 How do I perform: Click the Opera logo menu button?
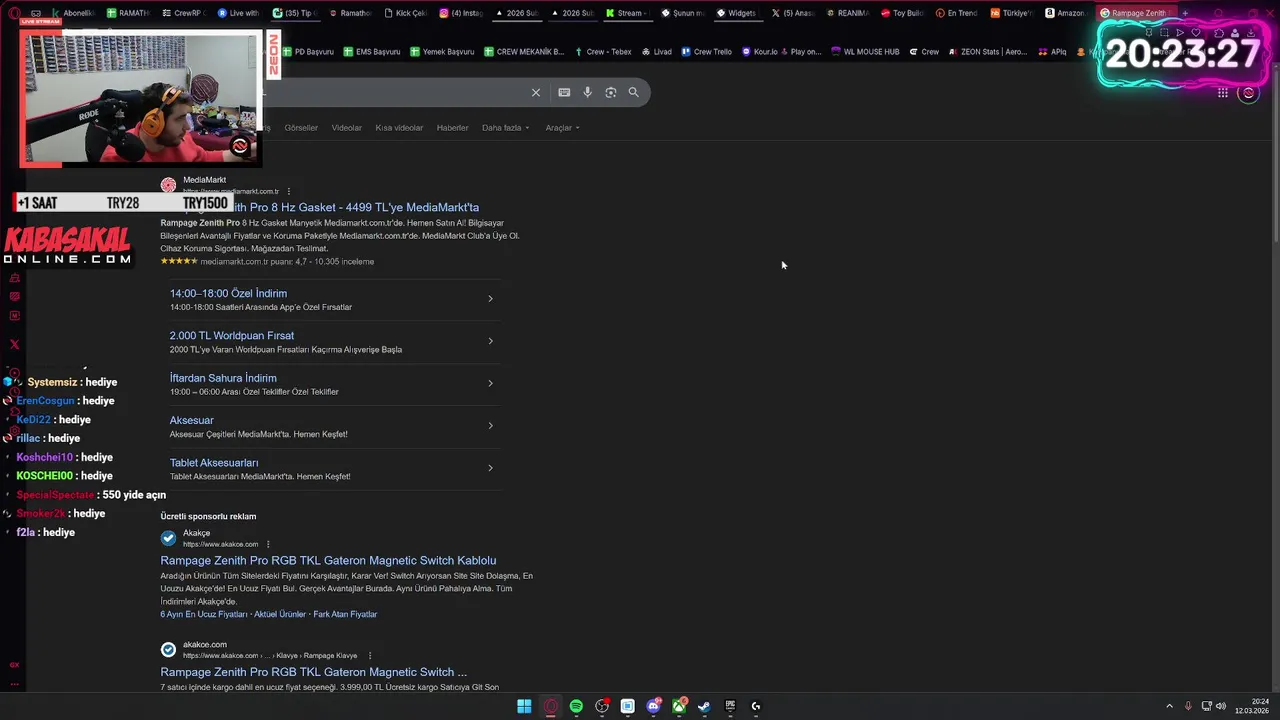[x=14, y=13]
